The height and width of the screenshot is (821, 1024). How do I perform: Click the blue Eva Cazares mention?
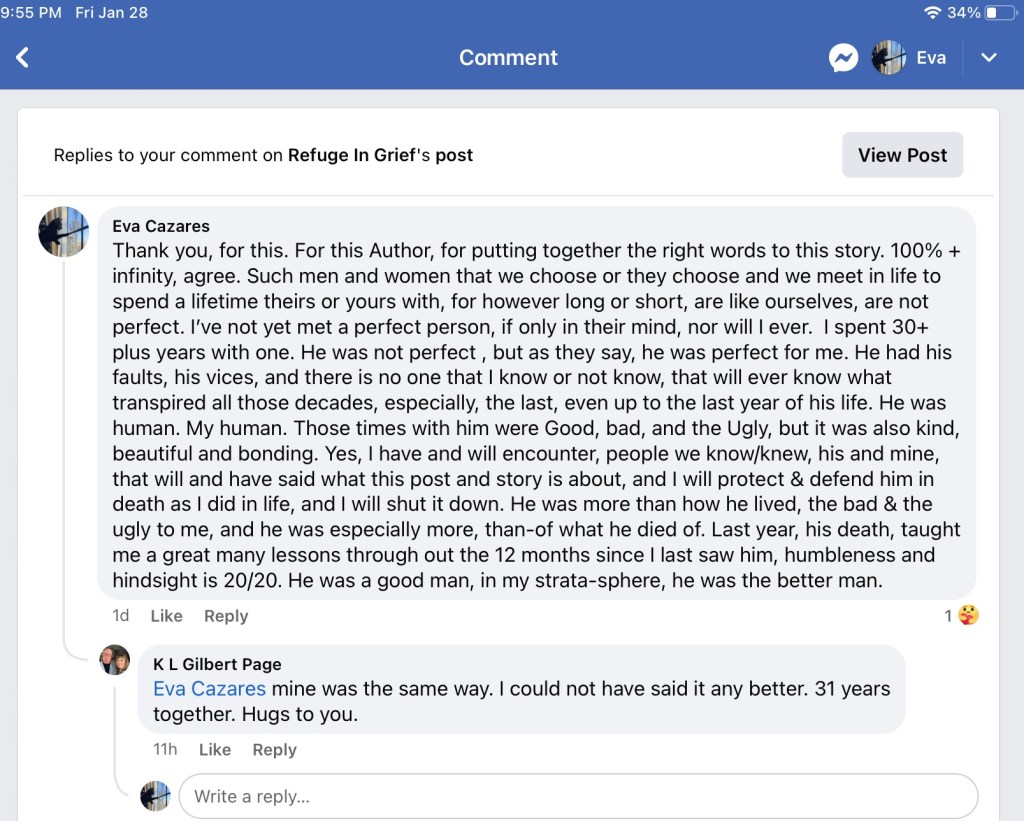click(x=209, y=689)
